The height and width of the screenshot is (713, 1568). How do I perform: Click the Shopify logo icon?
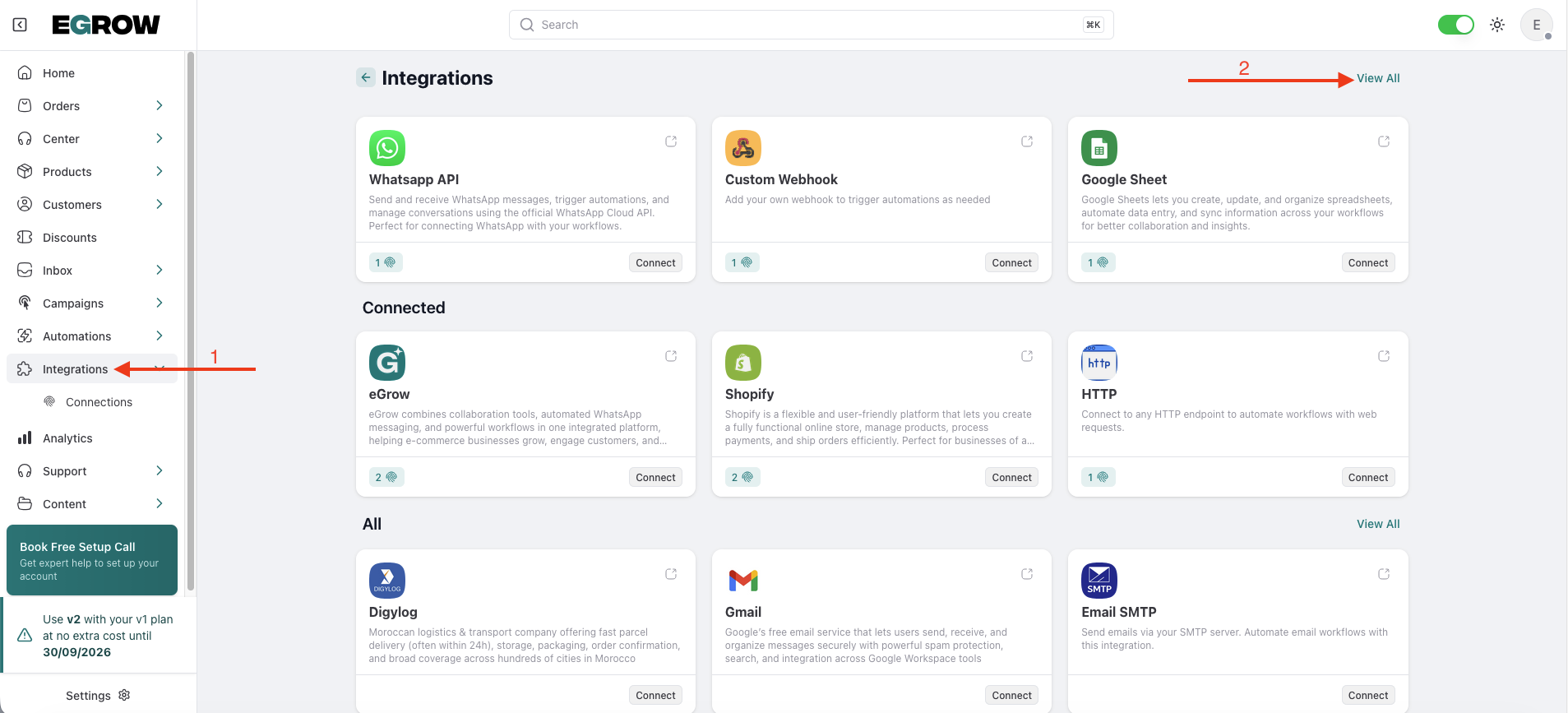742,363
